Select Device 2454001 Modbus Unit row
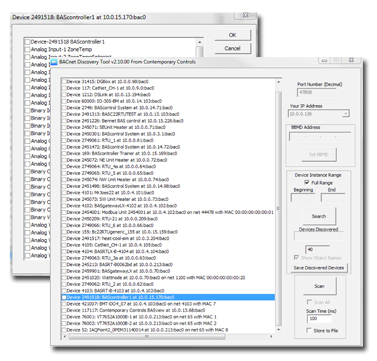This screenshot has height=361, width=377. click(170, 212)
